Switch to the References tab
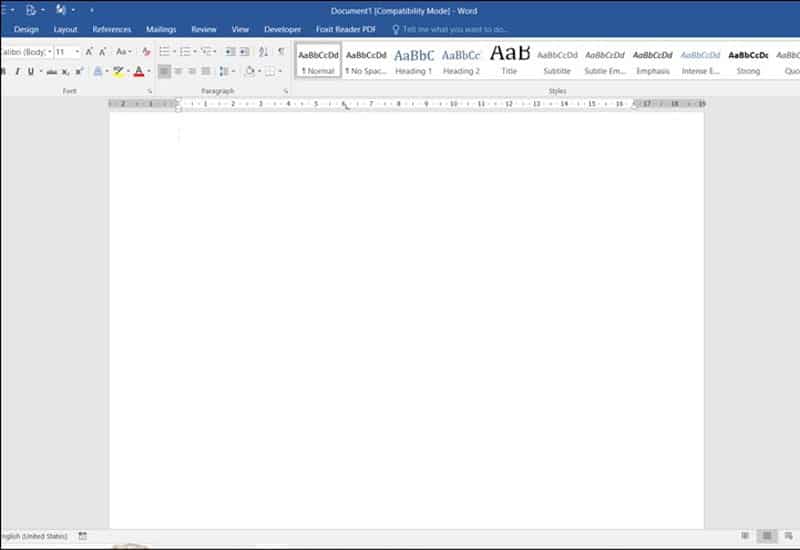800x550 pixels. click(112, 30)
